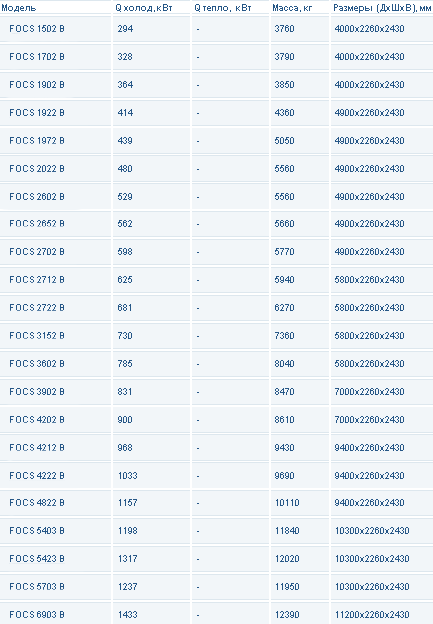Viewport: 433px width, 624px height.
Task: Click the FOCS 4202 B model link
Action: 37,419
